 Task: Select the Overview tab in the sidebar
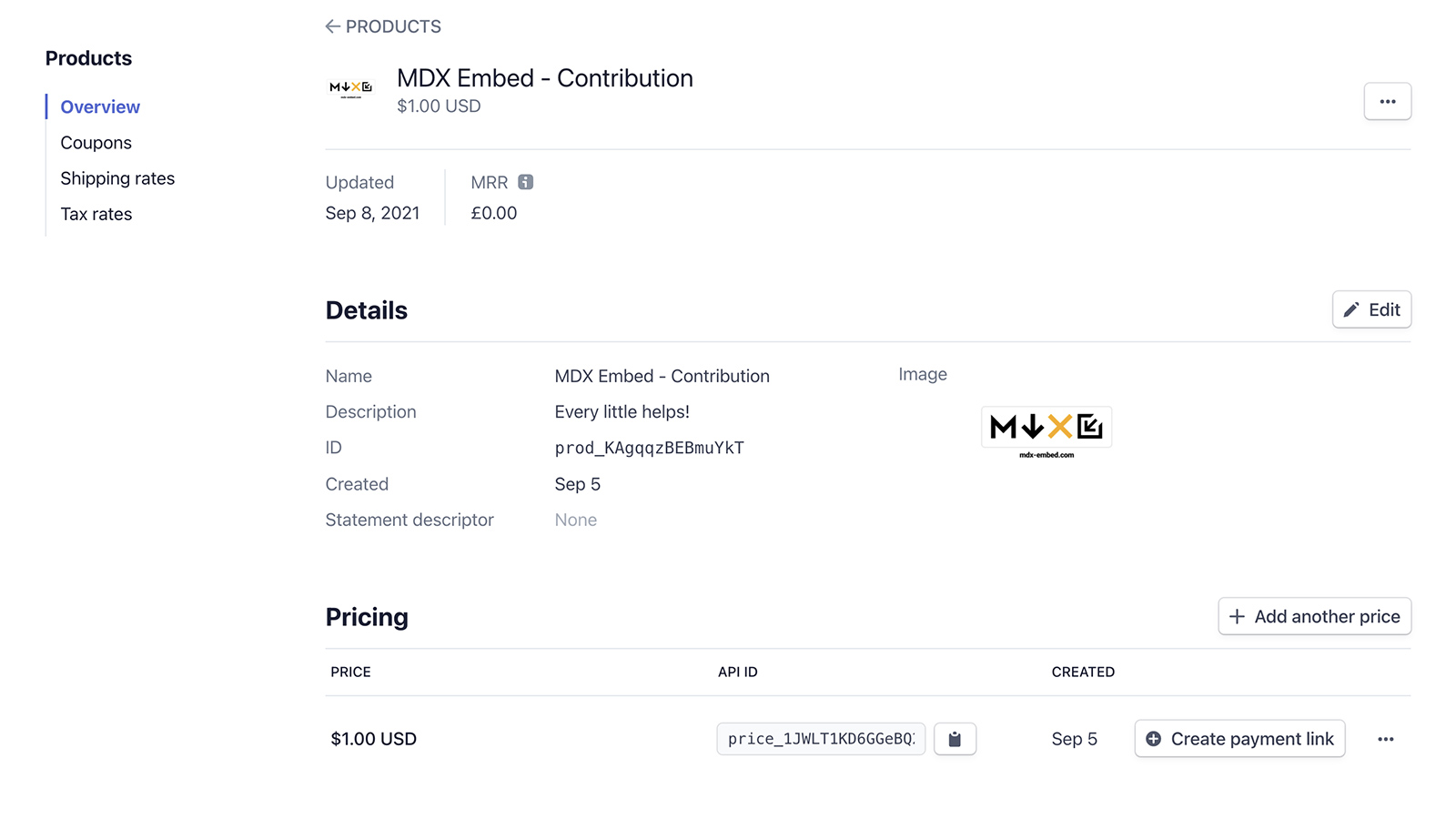click(x=100, y=106)
